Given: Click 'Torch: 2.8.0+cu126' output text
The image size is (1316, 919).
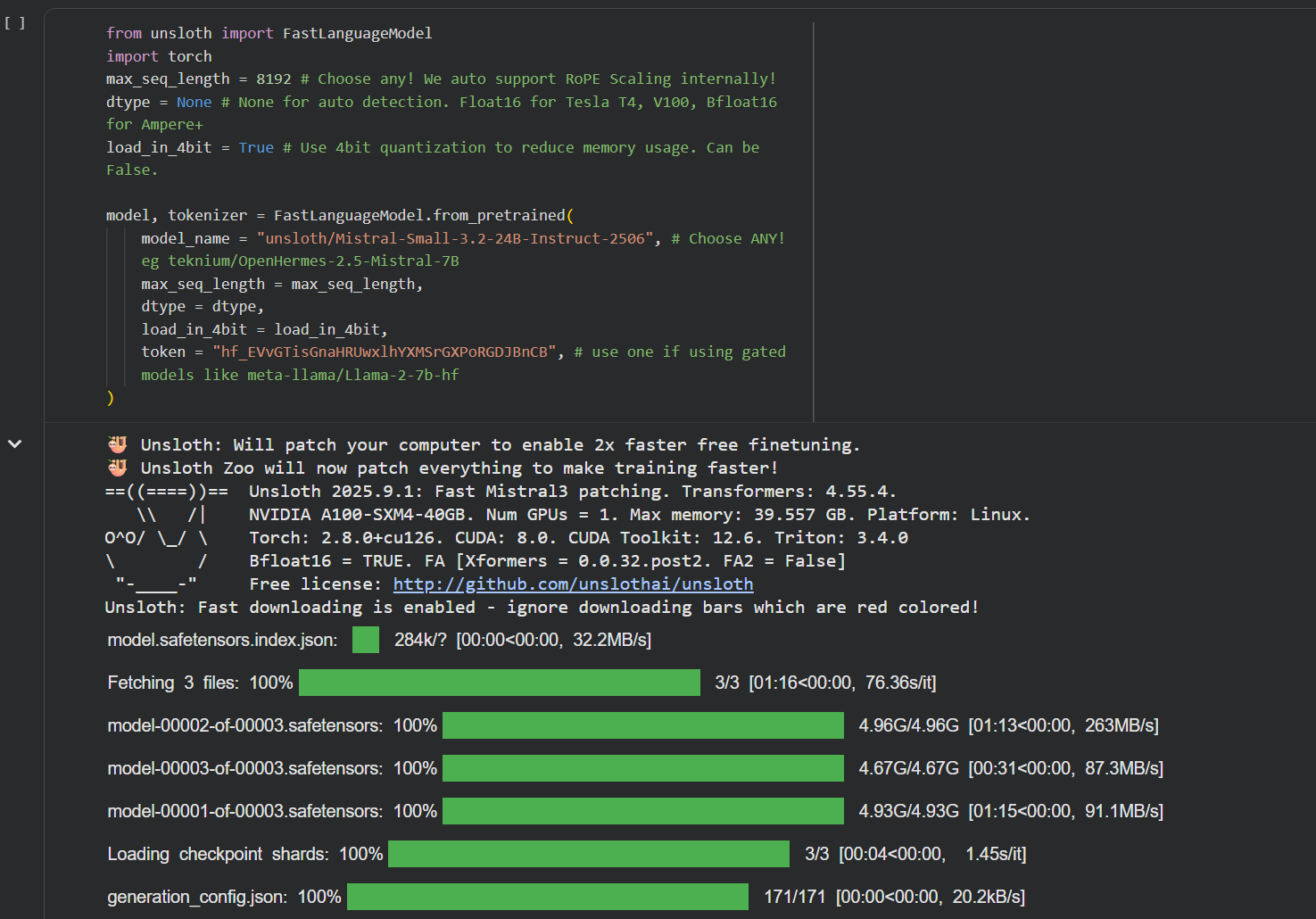Looking at the screenshot, I should (x=344, y=537).
